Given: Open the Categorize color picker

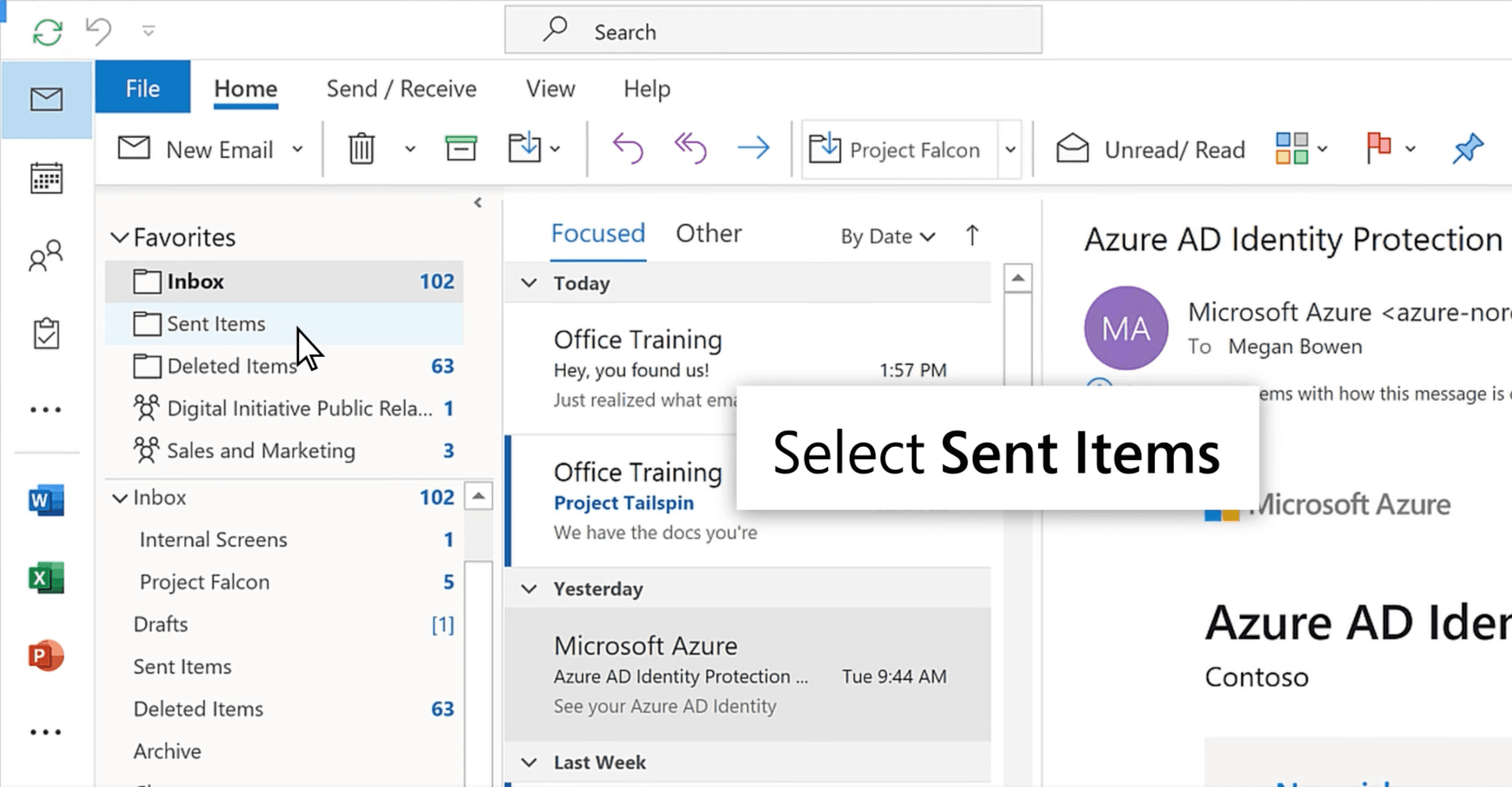Looking at the screenshot, I should (1293, 148).
